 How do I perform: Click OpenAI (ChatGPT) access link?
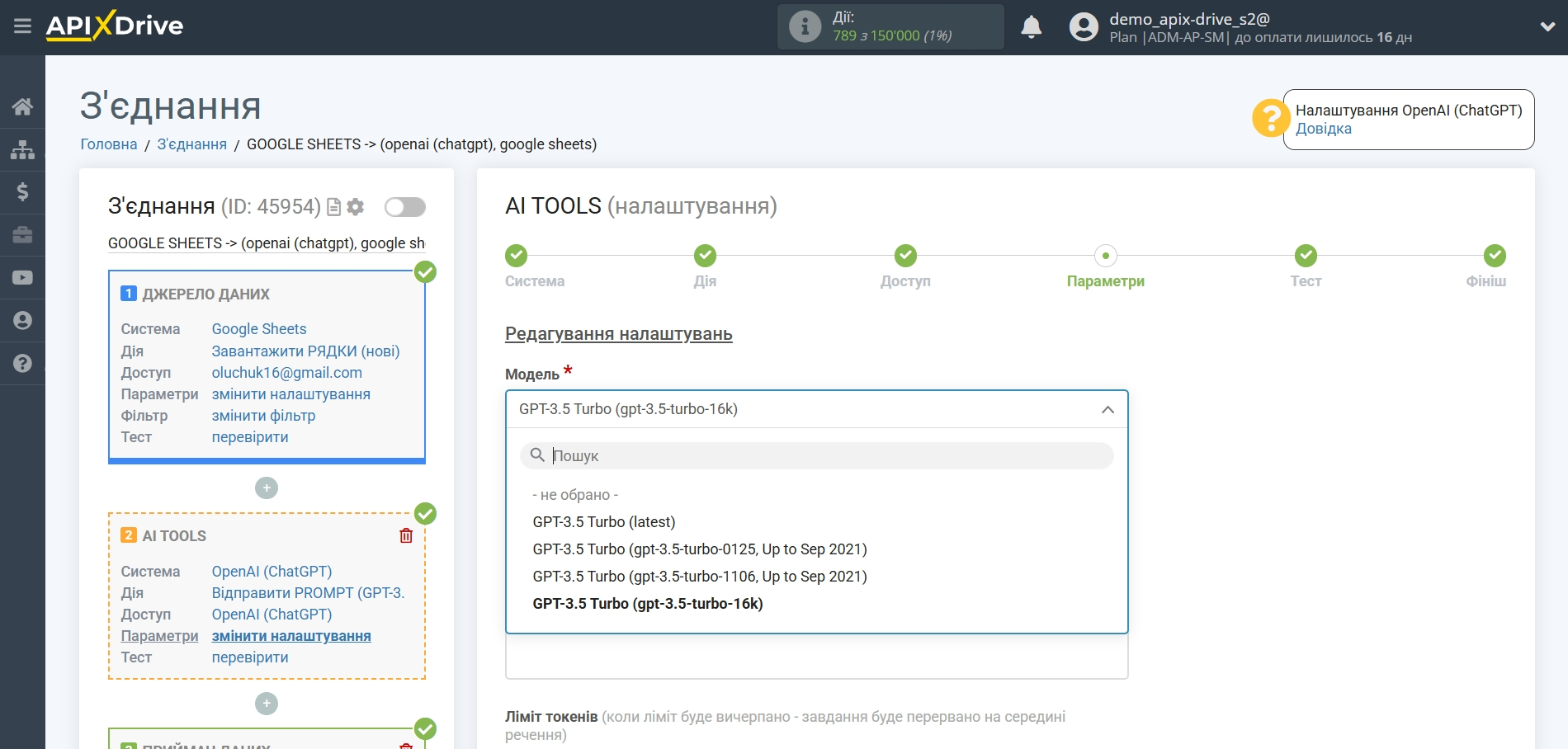point(272,615)
